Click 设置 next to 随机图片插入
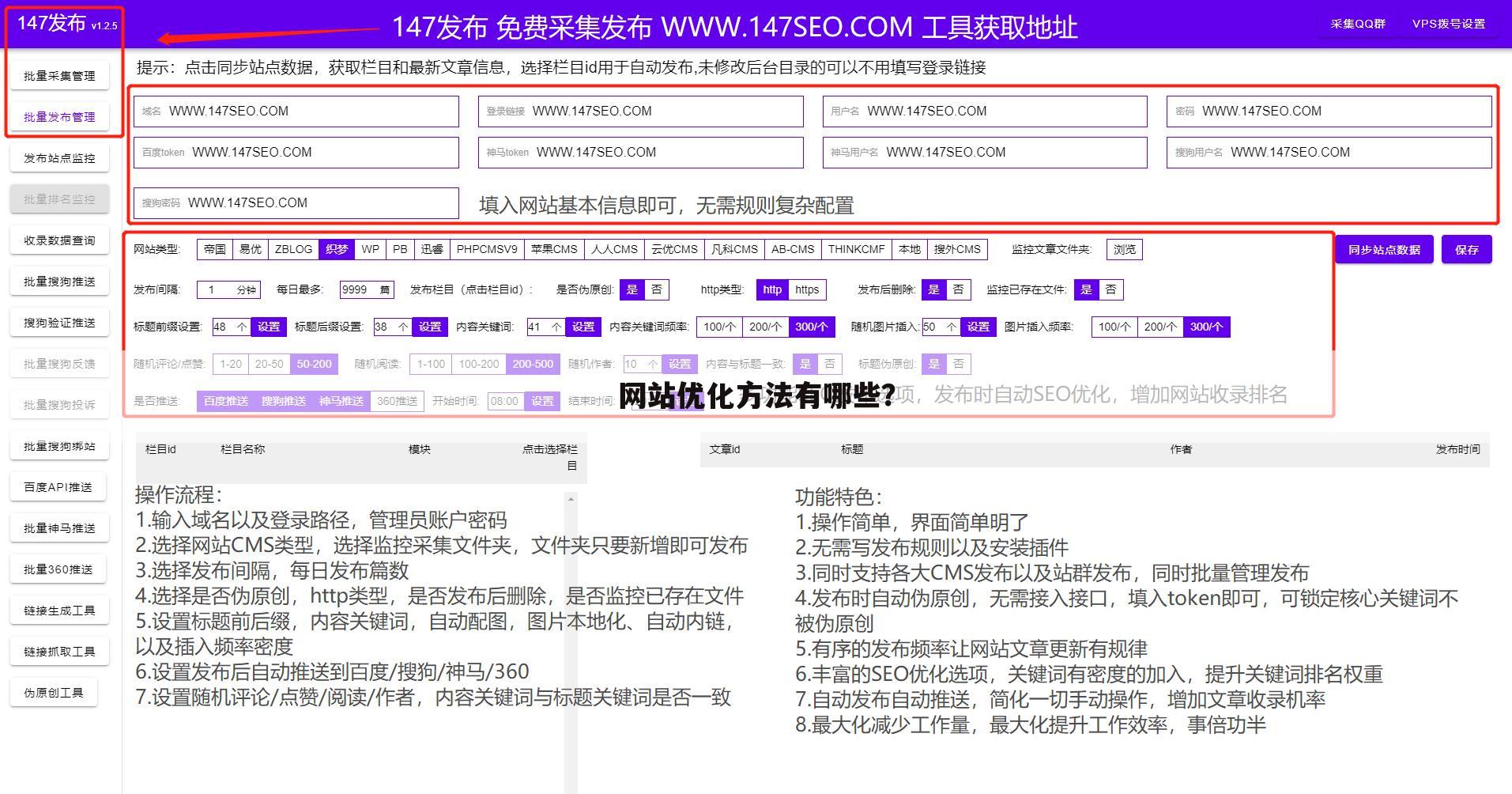The height and width of the screenshot is (794, 1512). click(978, 327)
